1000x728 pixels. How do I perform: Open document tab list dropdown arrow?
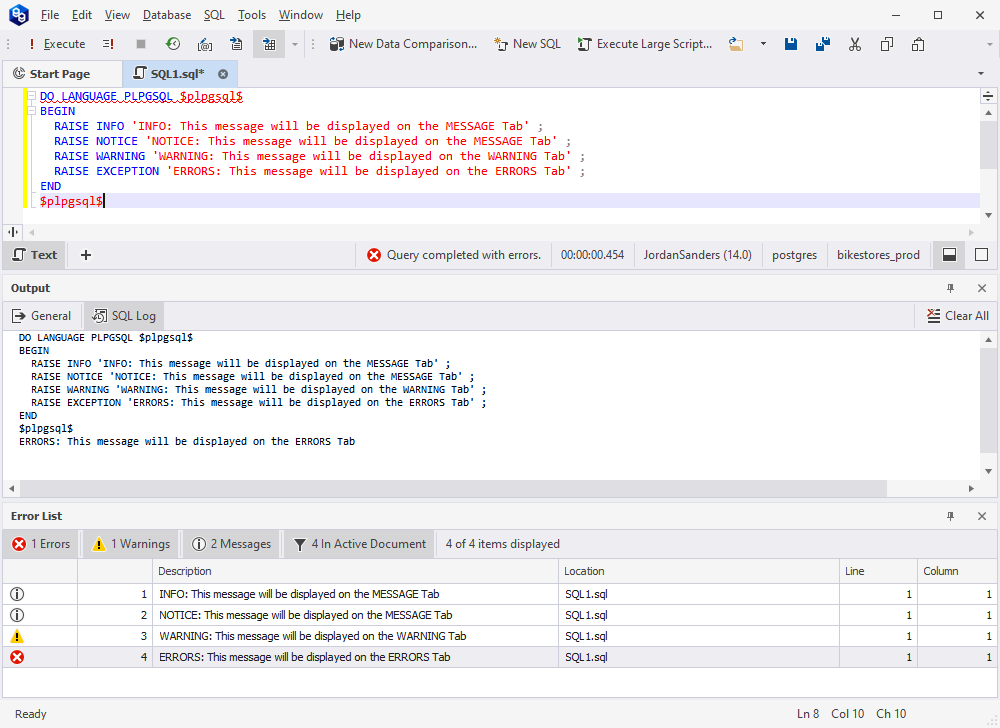pos(981,74)
